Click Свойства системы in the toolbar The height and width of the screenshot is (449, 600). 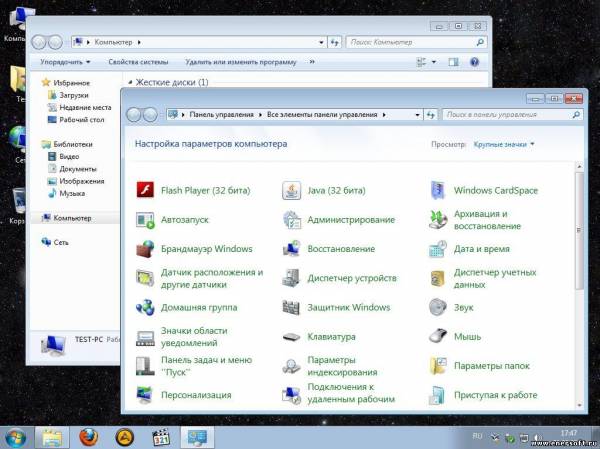138,62
